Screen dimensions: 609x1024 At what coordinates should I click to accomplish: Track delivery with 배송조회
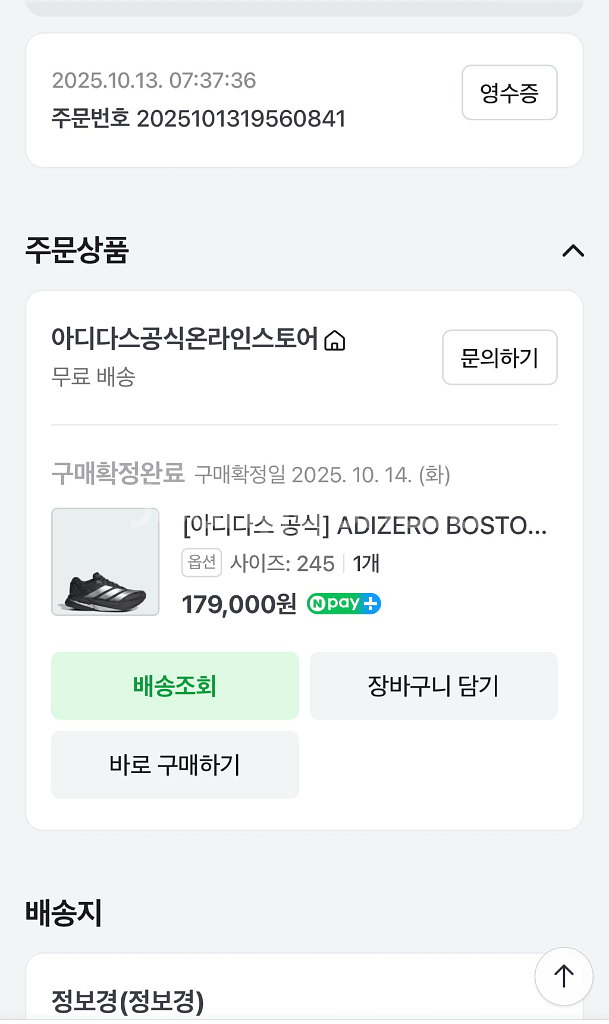175,686
